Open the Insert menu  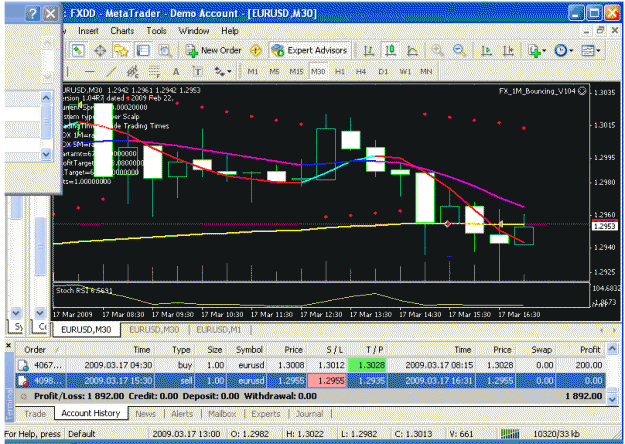coord(88,31)
